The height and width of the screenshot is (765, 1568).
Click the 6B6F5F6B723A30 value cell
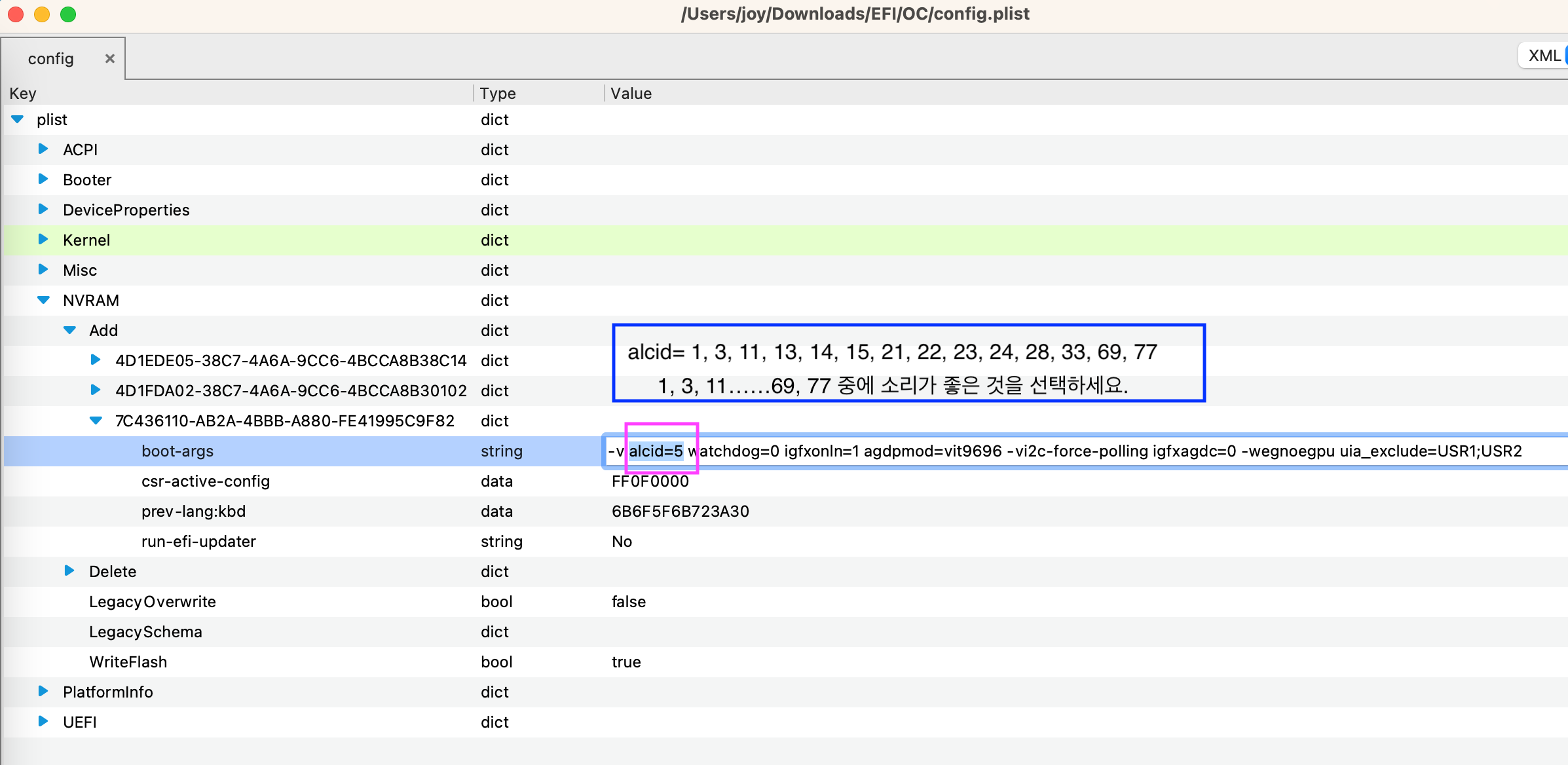681,512
